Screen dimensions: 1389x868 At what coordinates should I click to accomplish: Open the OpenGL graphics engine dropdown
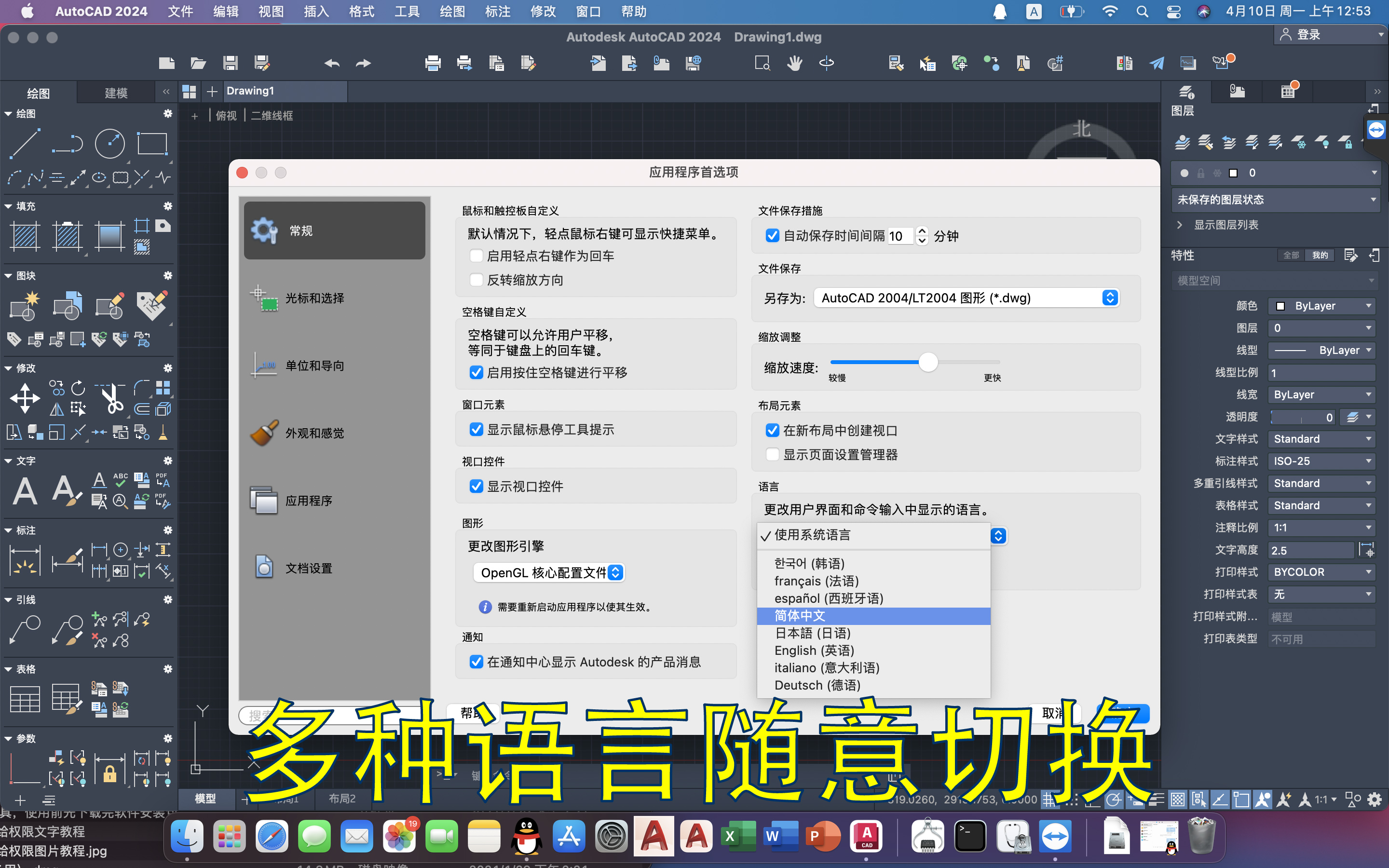tap(549, 572)
